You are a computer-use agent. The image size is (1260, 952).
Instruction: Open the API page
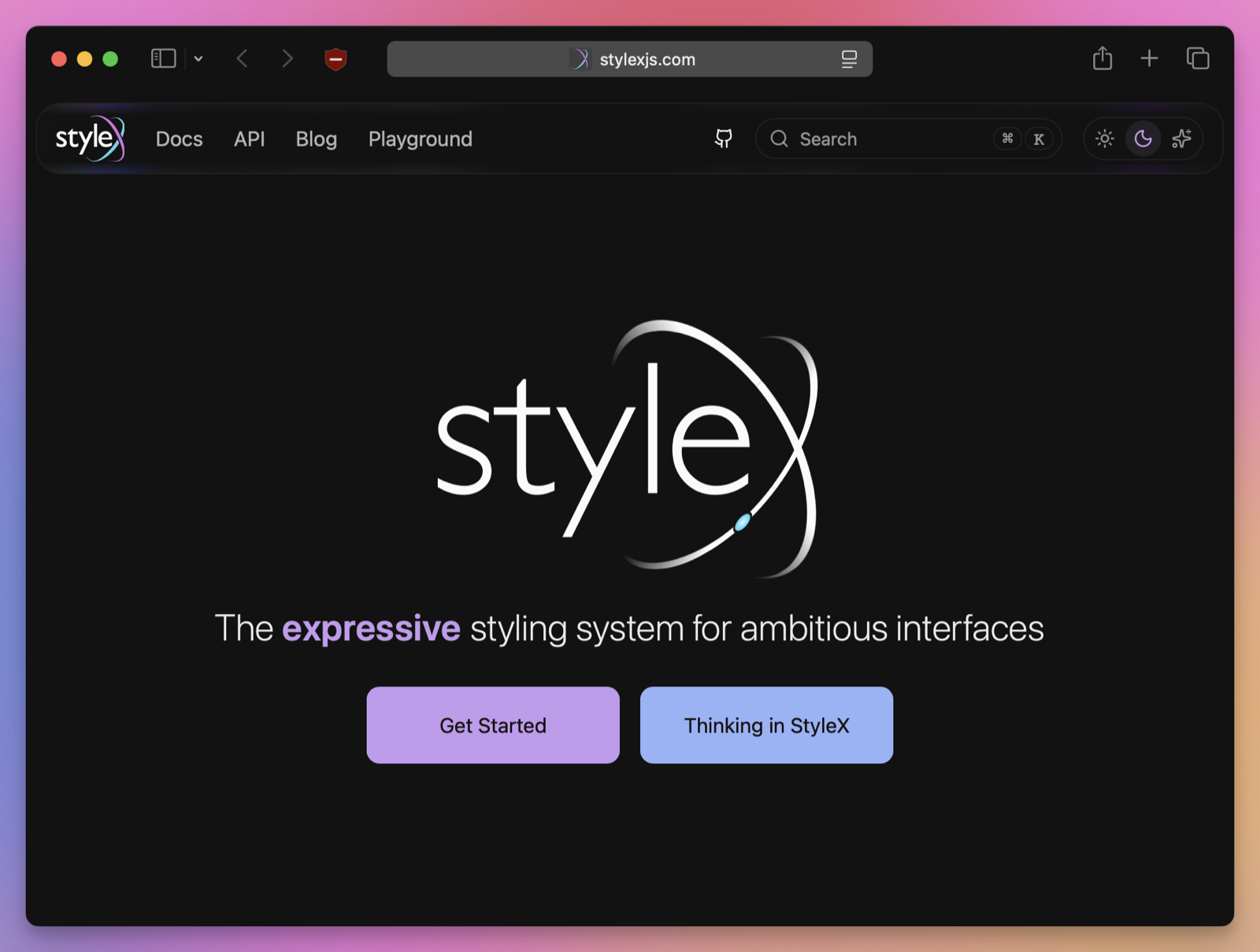249,139
